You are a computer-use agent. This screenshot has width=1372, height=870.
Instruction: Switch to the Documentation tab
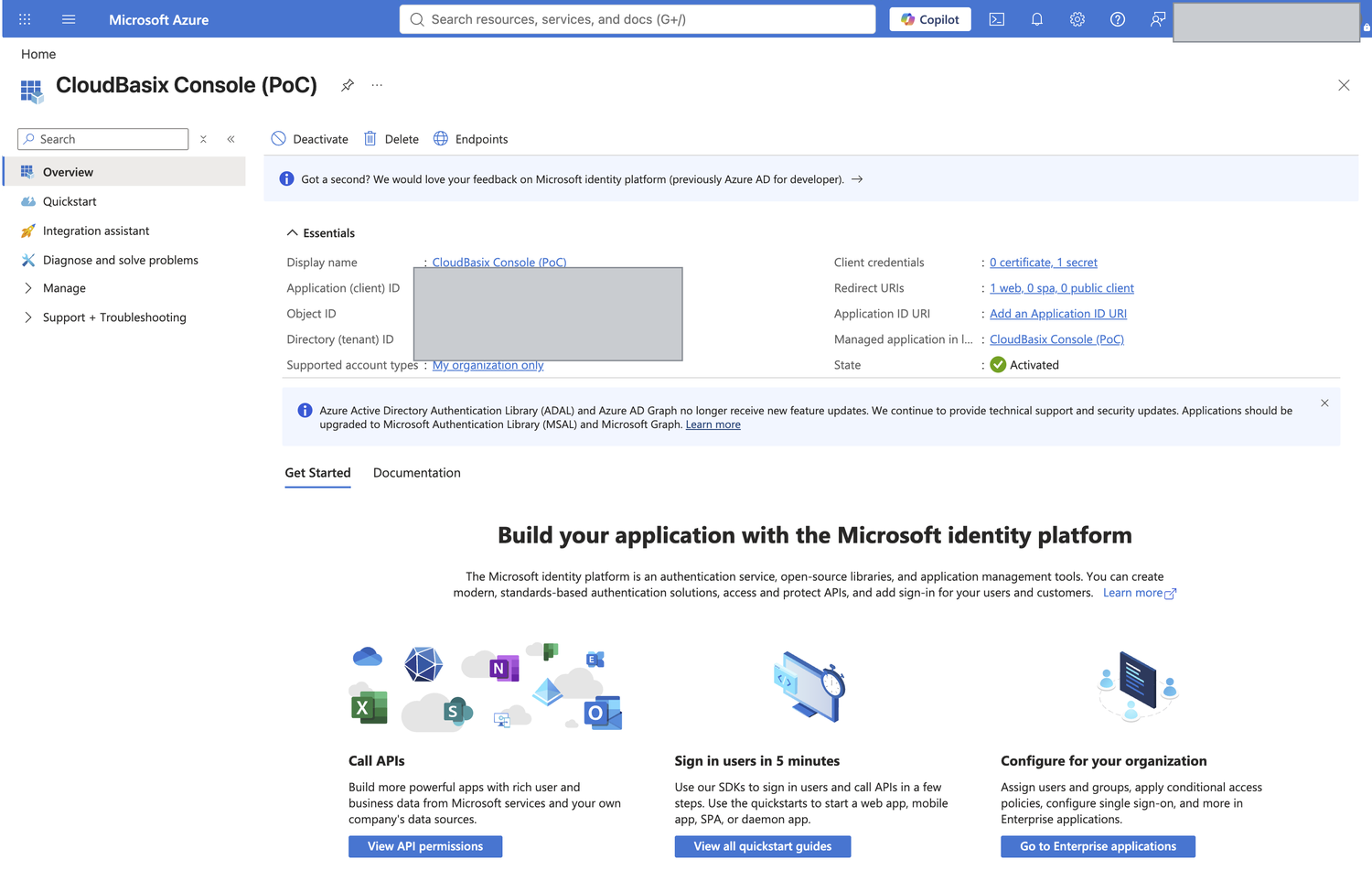pyautogui.click(x=417, y=473)
